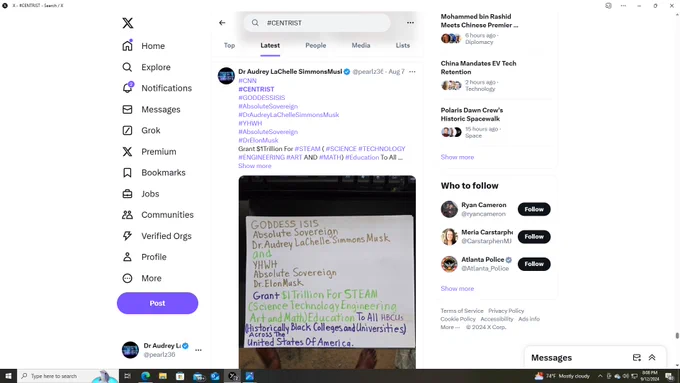680x383 pixels.
Task: Expand footer More options
Action: click(450, 327)
